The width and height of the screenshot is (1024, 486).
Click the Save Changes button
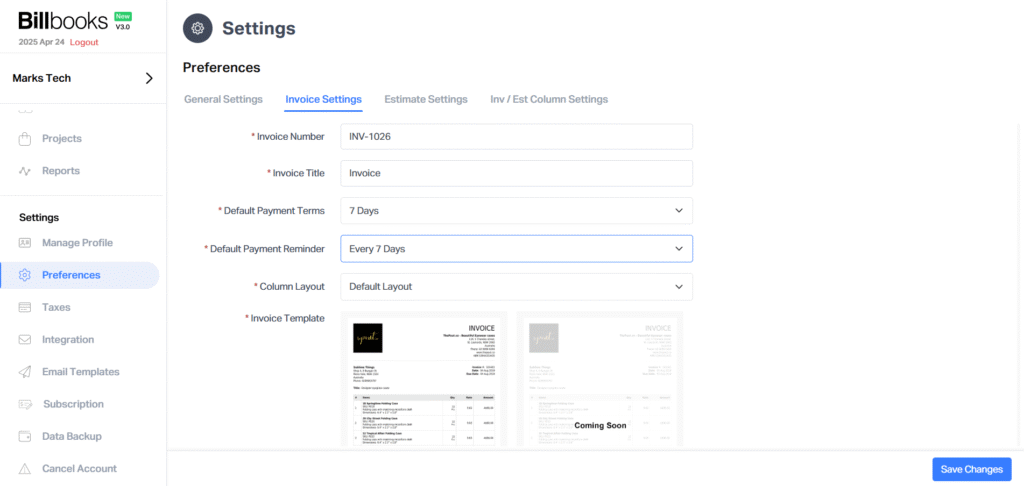(972, 469)
